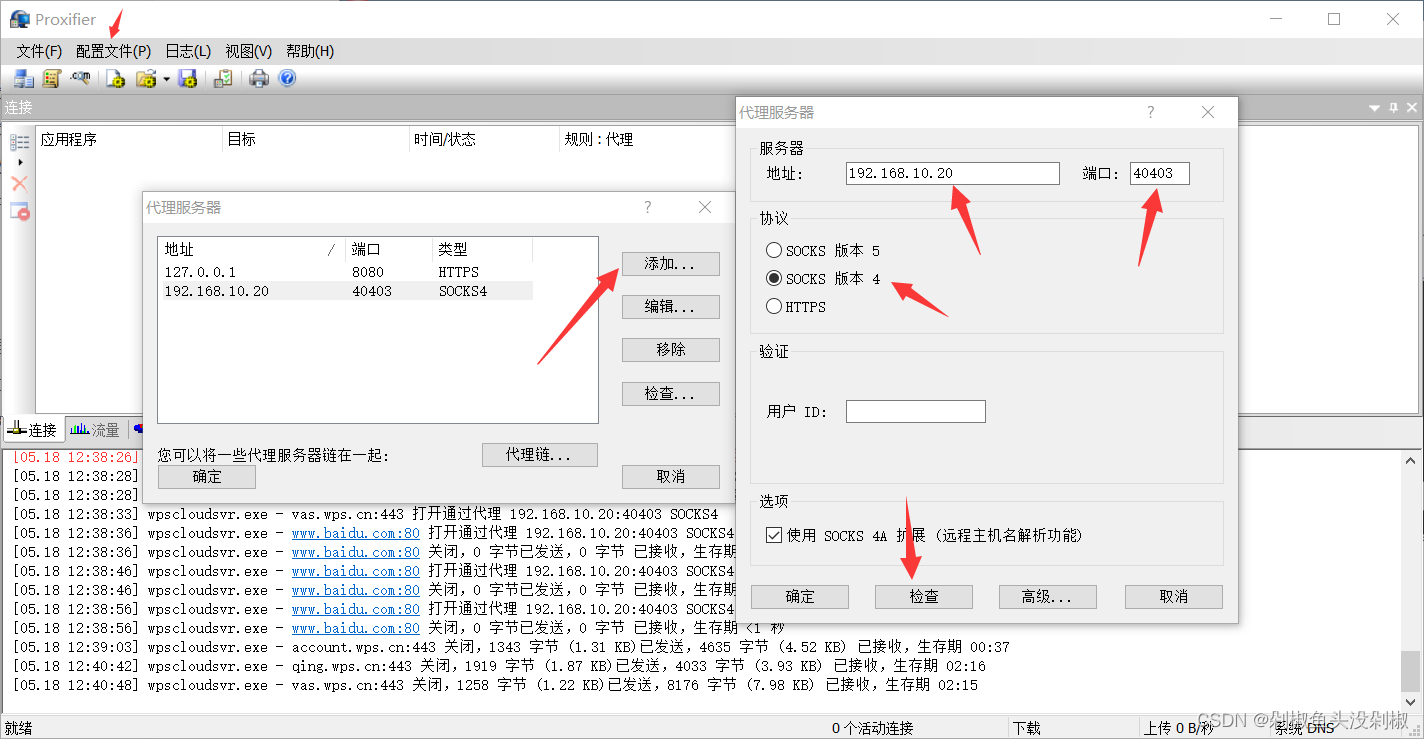Click red X close-connection icon
The width and height of the screenshot is (1424, 739).
tap(19, 184)
